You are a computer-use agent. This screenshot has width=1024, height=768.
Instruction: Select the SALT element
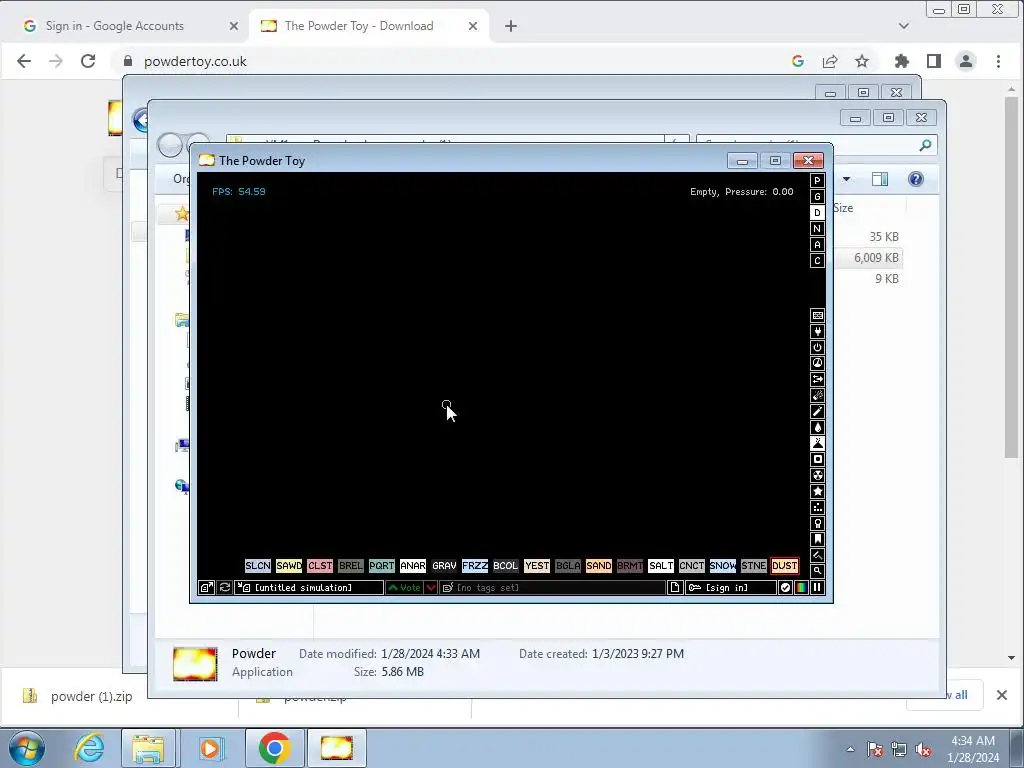(x=660, y=566)
